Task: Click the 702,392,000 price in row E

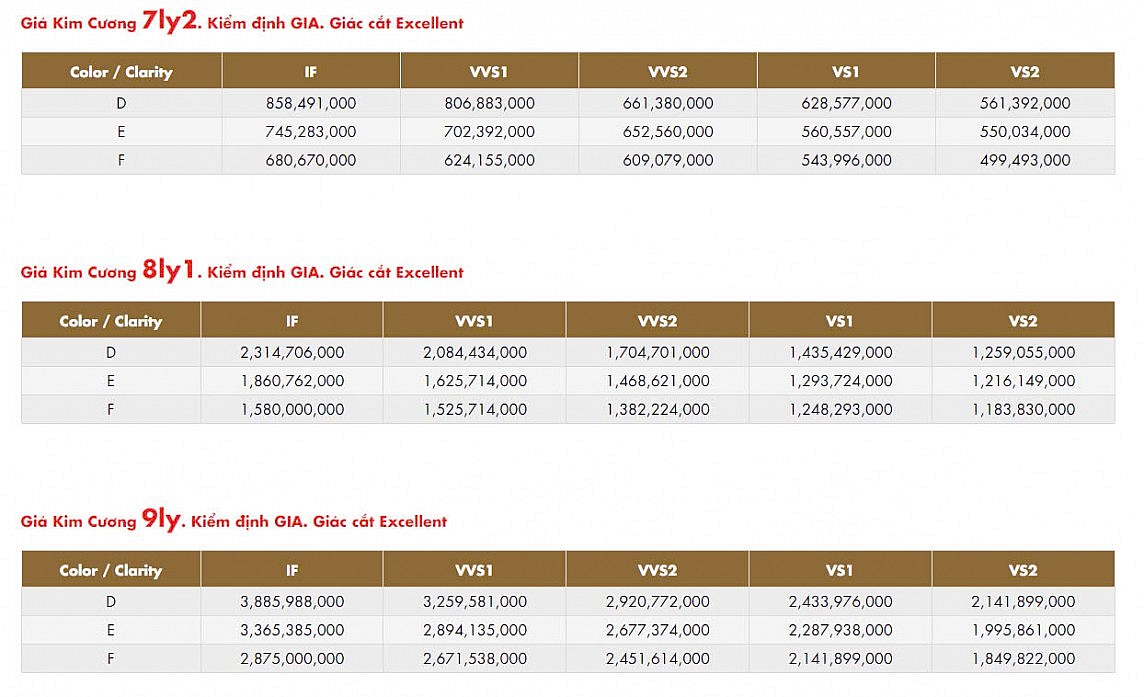Action: click(x=489, y=131)
